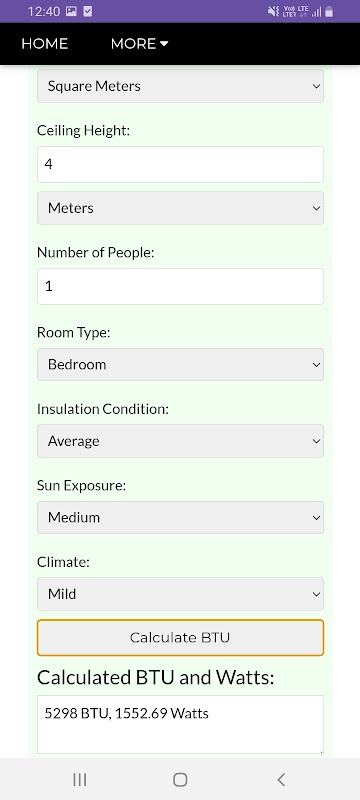This screenshot has width=360, height=800.
Task: Tap the Android home button icon
Action: click(x=180, y=779)
